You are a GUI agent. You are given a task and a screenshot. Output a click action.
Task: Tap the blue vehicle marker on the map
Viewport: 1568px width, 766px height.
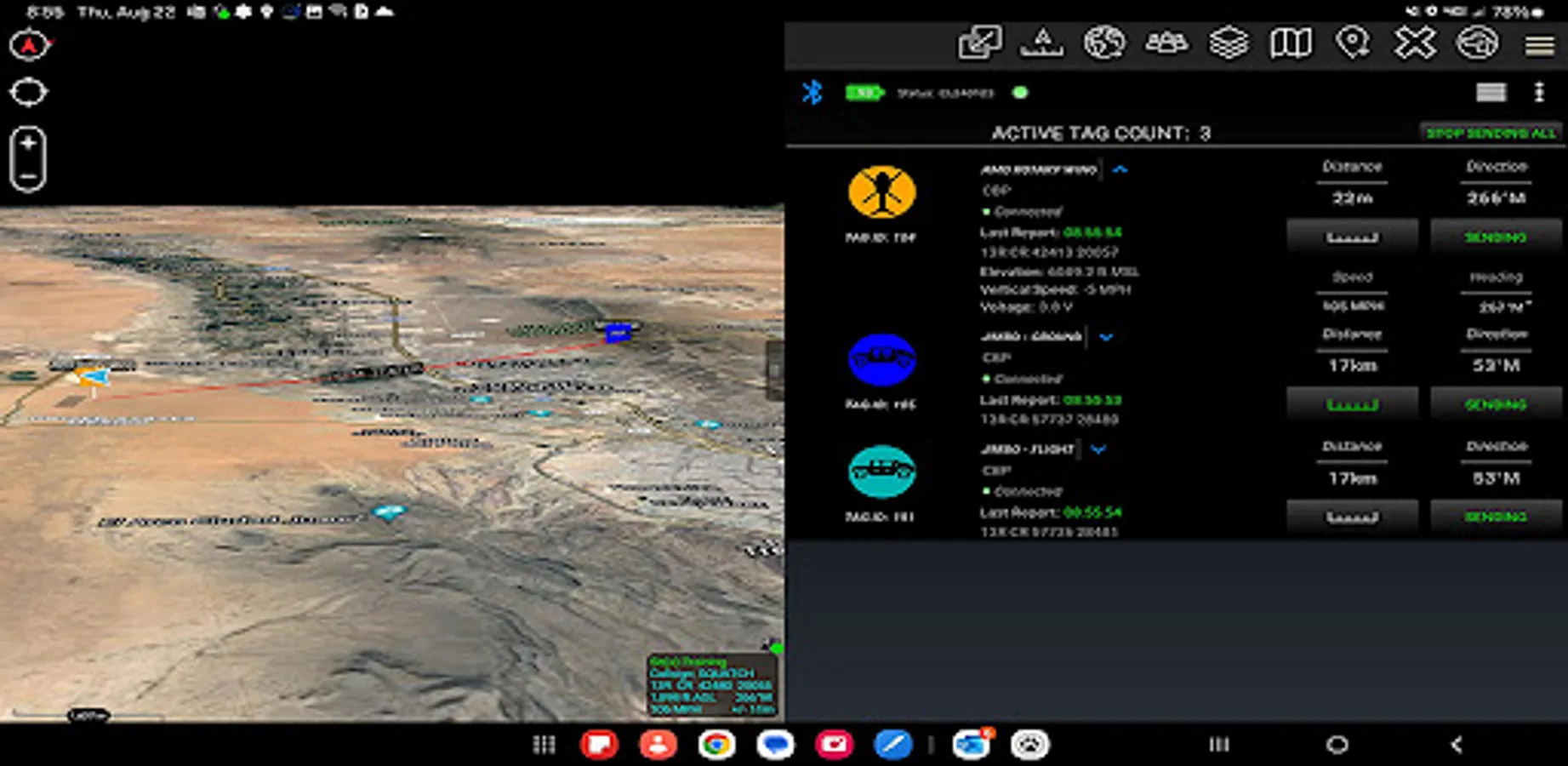pos(618,333)
